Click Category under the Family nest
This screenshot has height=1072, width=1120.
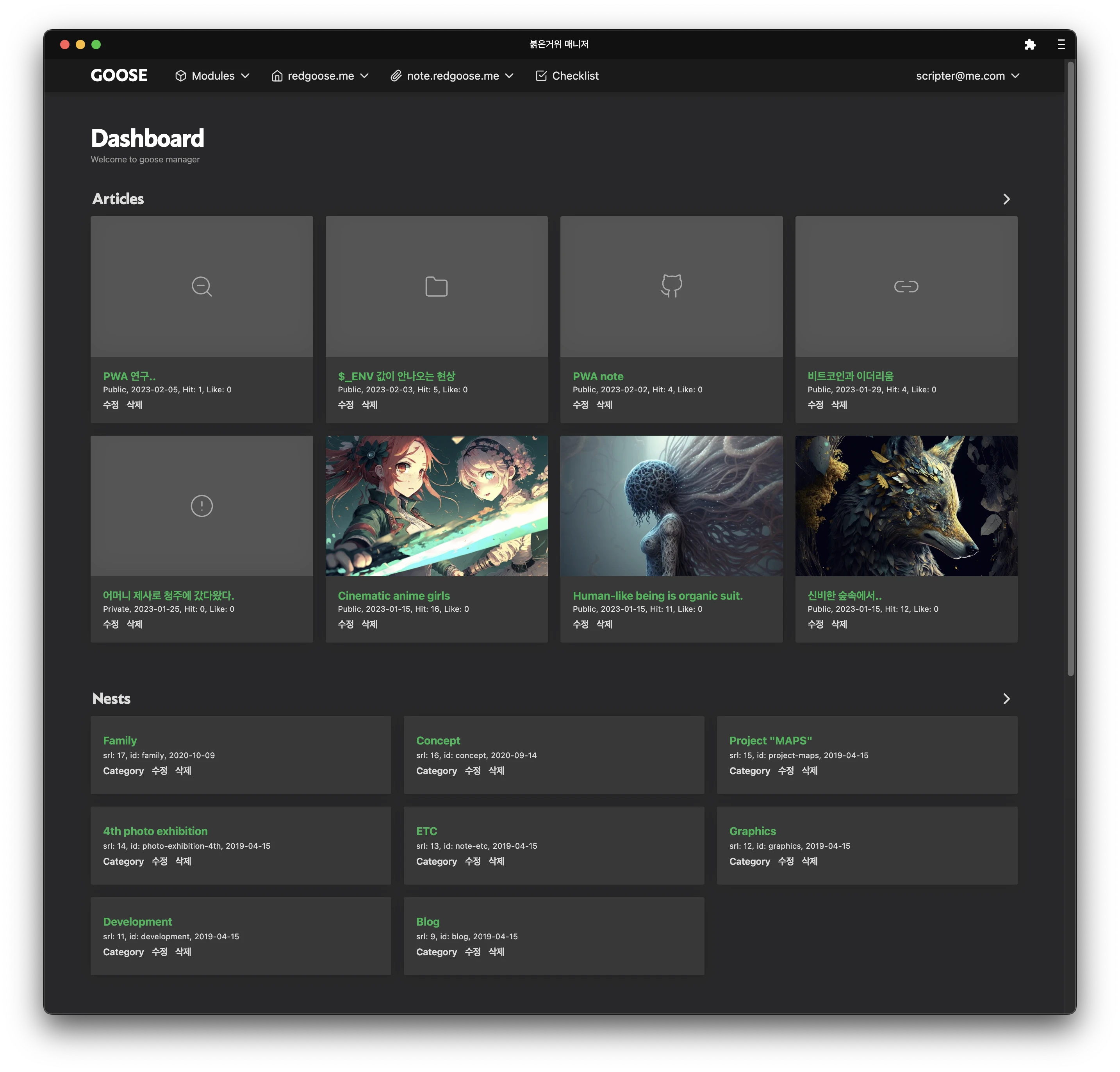pyautogui.click(x=123, y=771)
